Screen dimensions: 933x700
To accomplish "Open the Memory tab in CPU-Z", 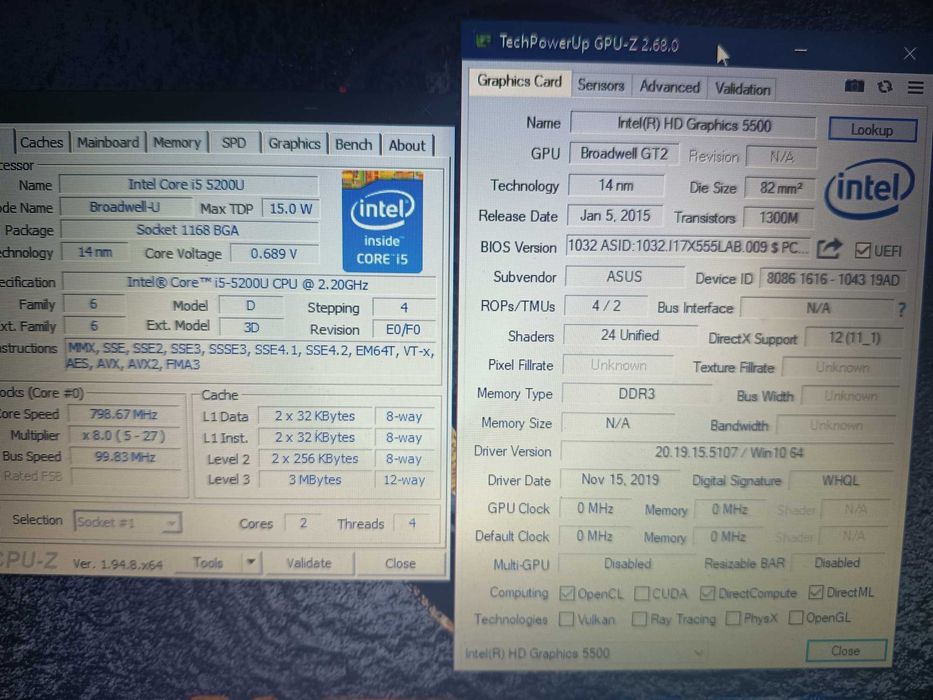I will click(x=177, y=143).
